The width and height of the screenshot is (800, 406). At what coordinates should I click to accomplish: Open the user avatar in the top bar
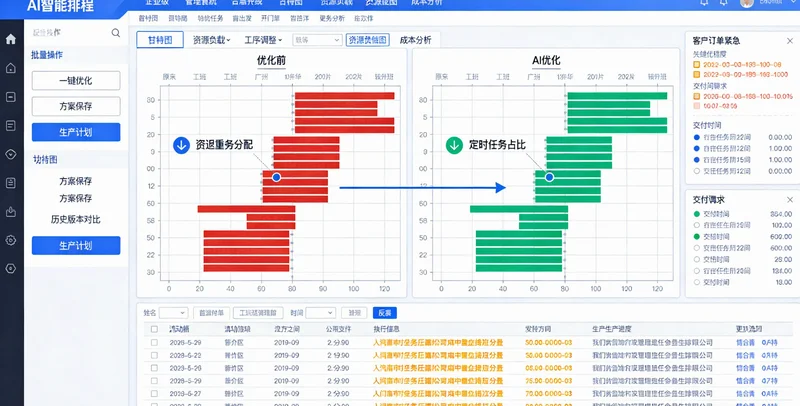click(747, 3)
